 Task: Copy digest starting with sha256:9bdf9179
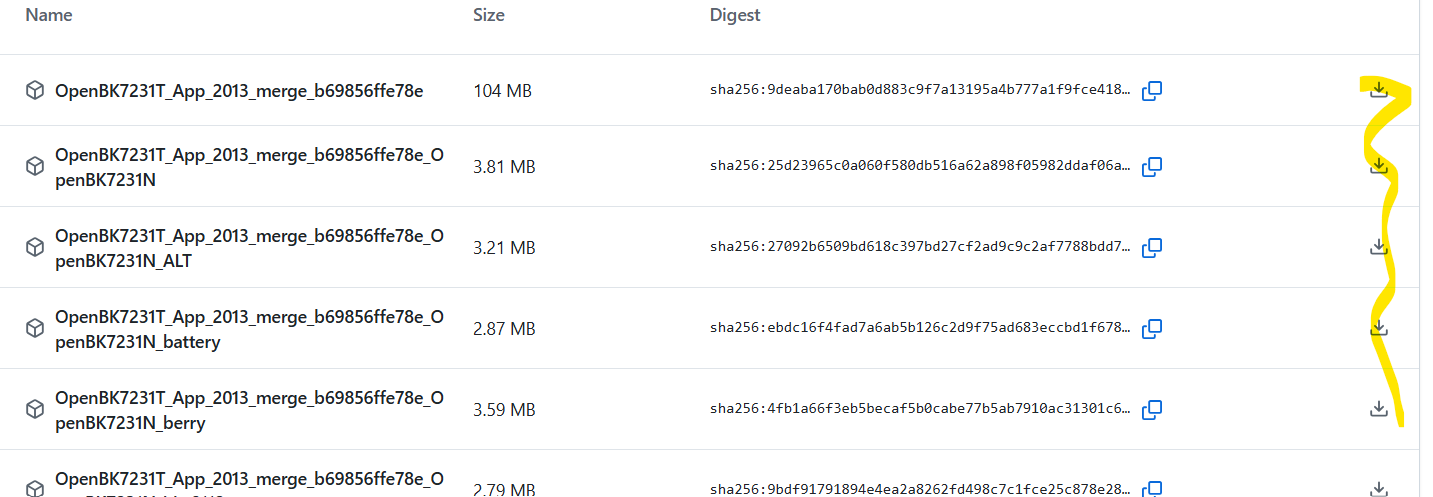[x=1152, y=489]
